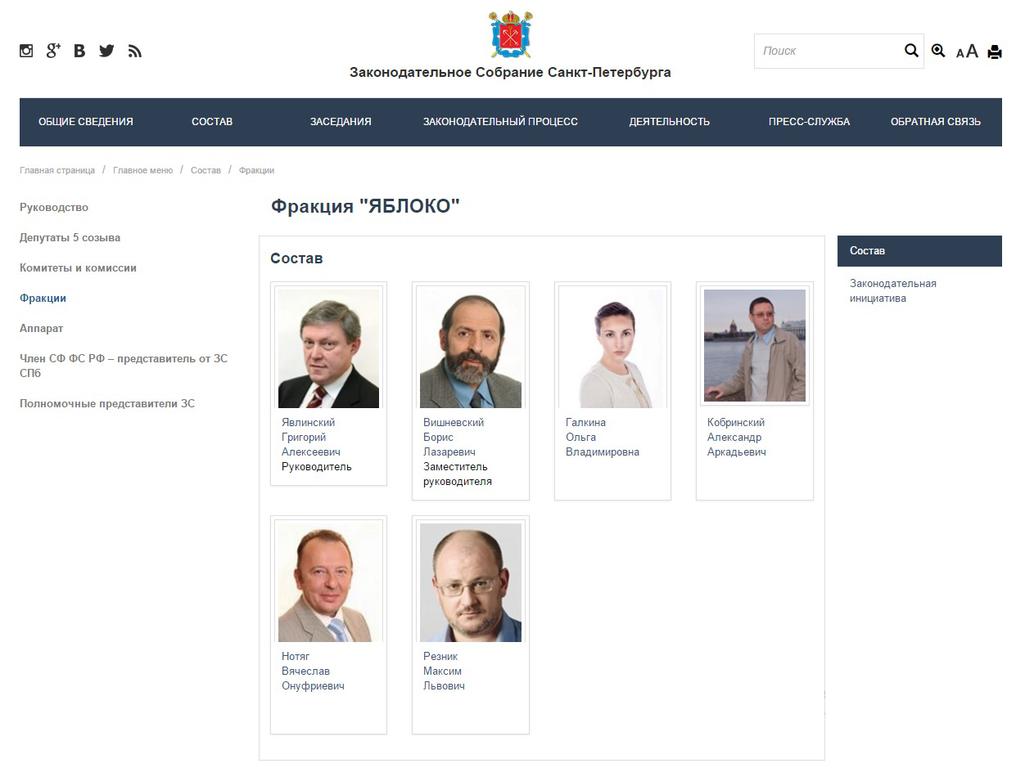Open Законодательная инициатива right panel link
This screenshot has width=1016, height=768.
tap(893, 291)
